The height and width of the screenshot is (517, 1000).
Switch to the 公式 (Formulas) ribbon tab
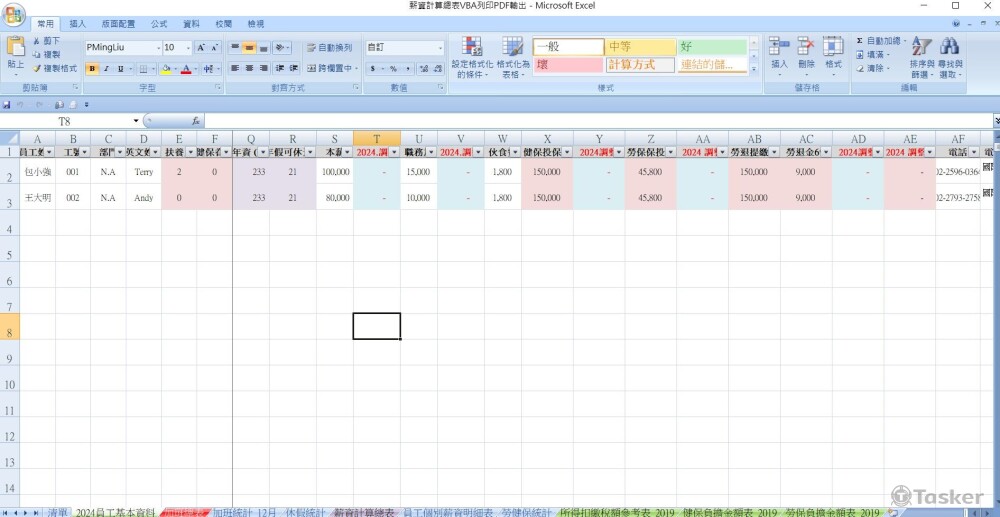[x=159, y=23]
